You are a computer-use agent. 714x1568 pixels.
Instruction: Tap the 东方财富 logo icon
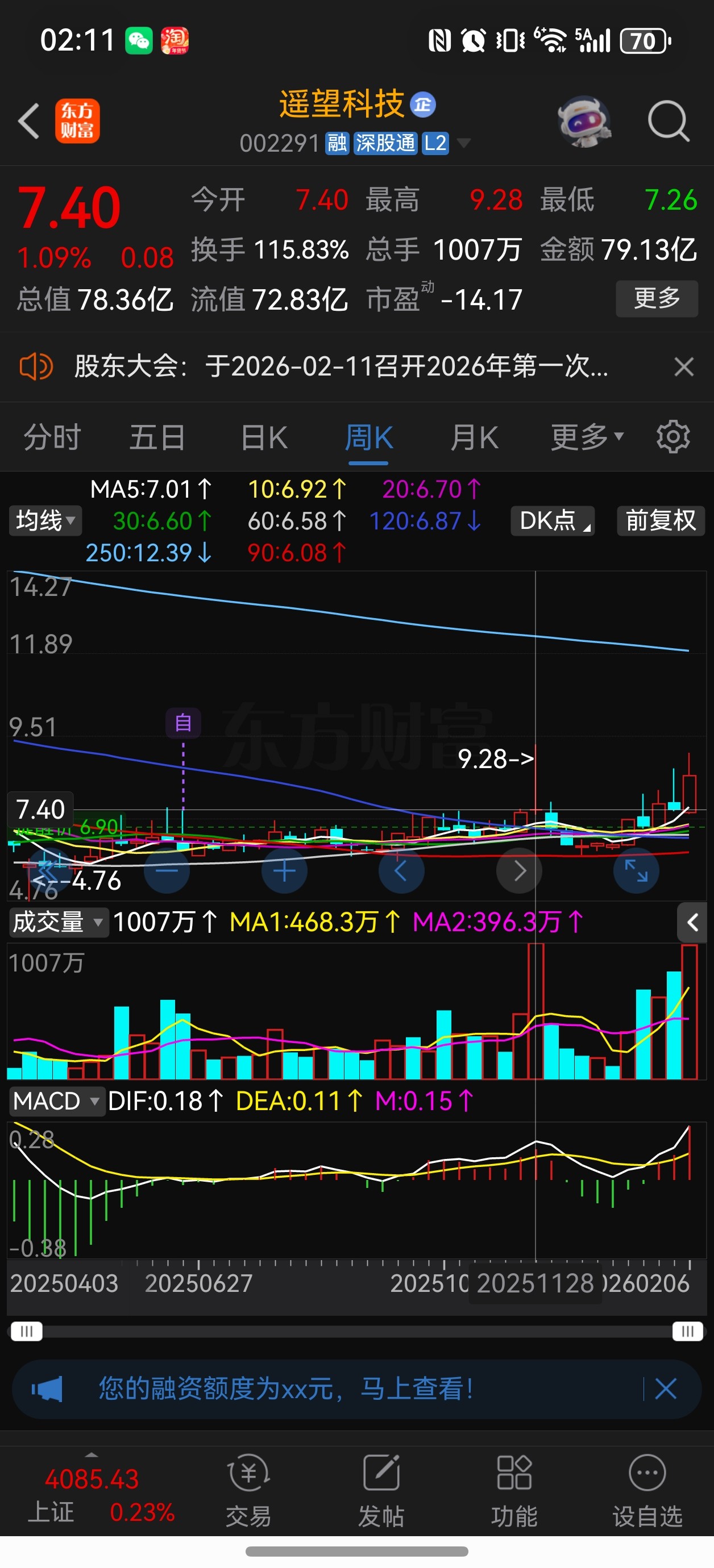77,121
